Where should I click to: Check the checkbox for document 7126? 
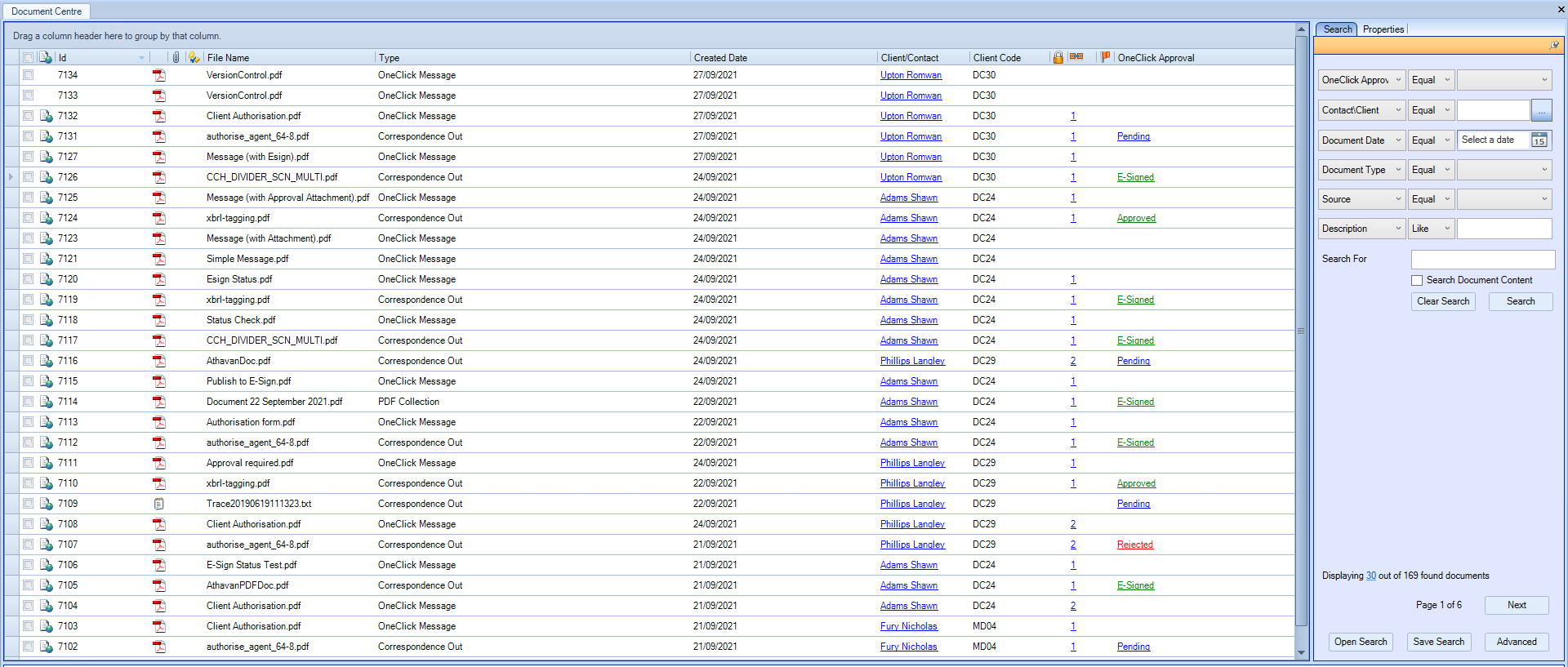click(x=29, y=177)
